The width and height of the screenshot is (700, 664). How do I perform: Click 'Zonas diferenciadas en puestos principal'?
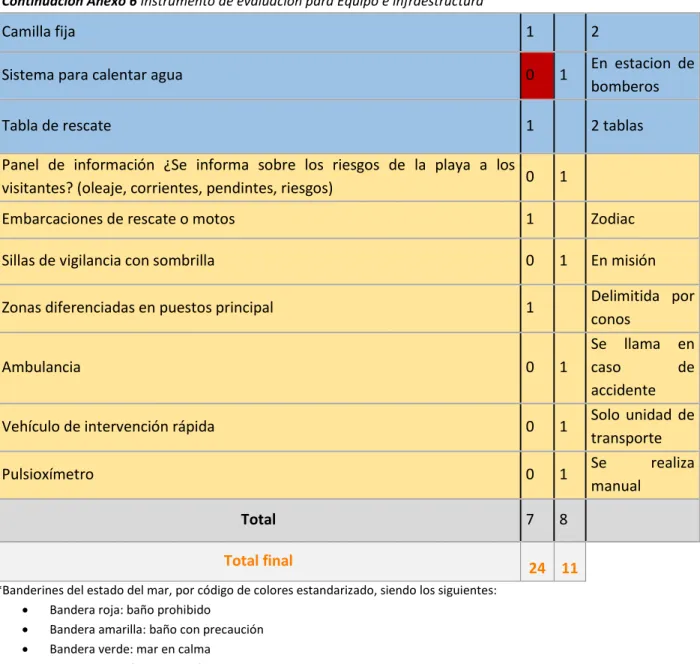pyautogui.click(x=138, y=307)
